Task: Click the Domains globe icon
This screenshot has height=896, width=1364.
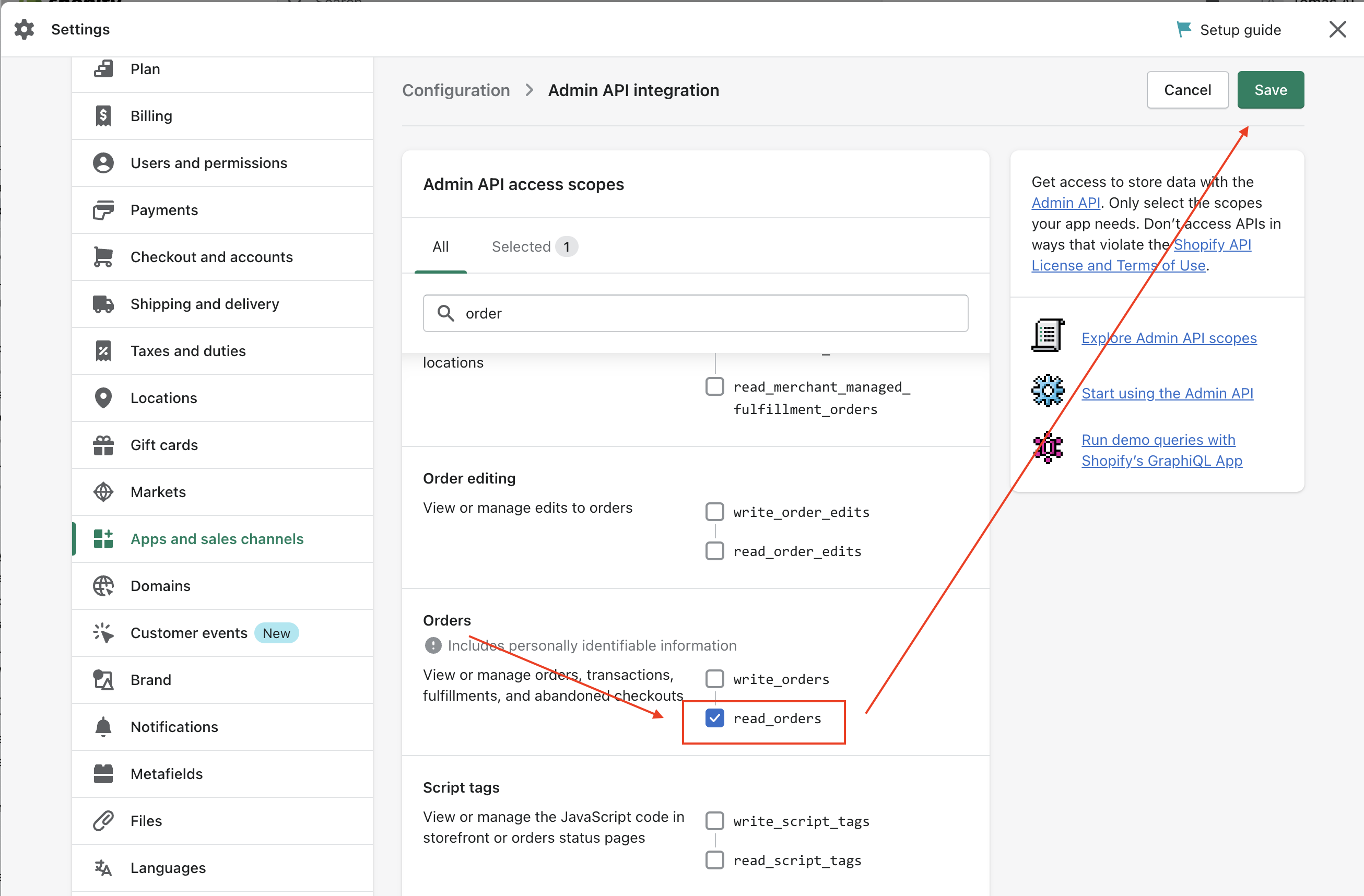Action: point(103,586)
